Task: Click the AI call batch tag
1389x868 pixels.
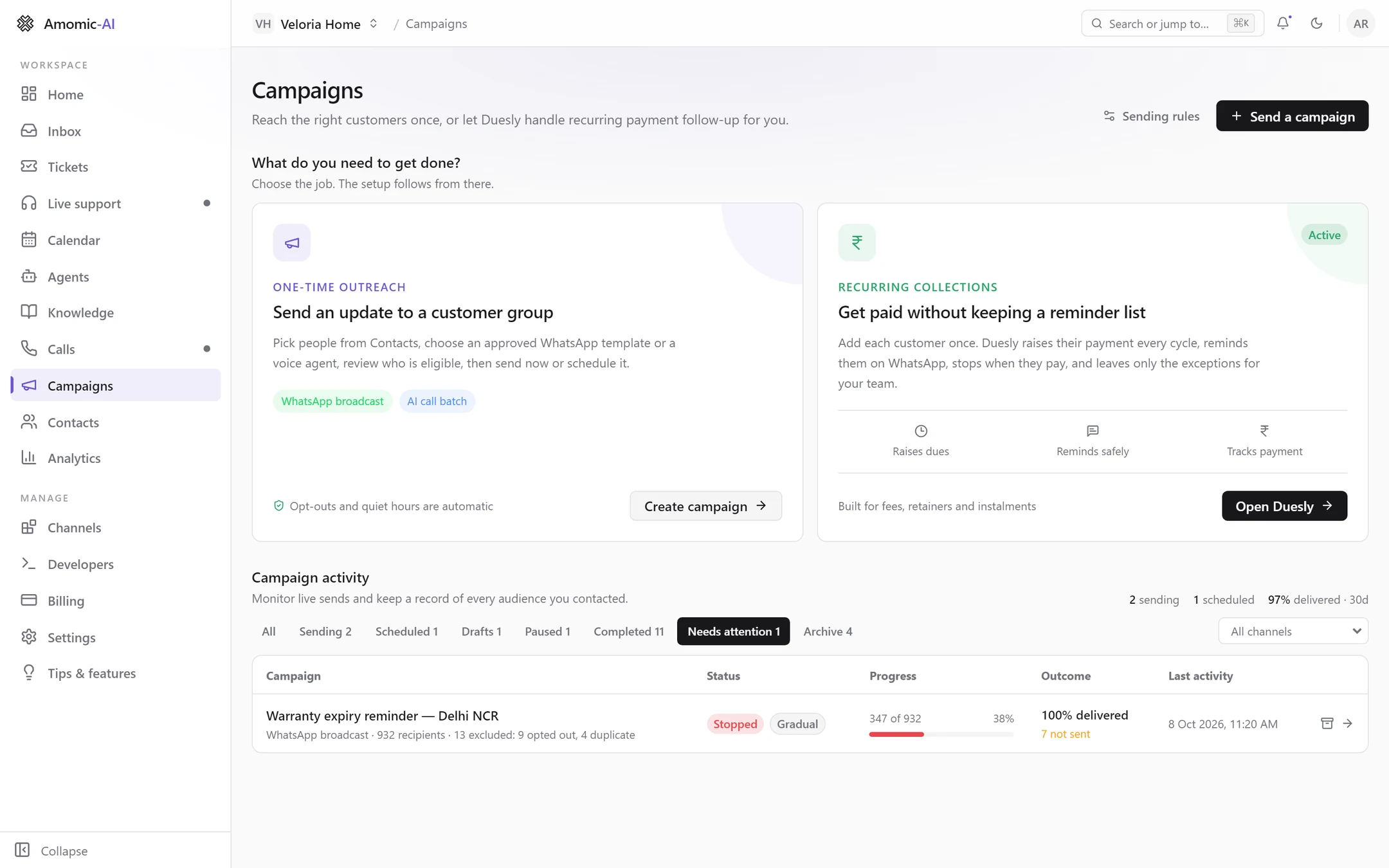Action: tap(437, 401)
